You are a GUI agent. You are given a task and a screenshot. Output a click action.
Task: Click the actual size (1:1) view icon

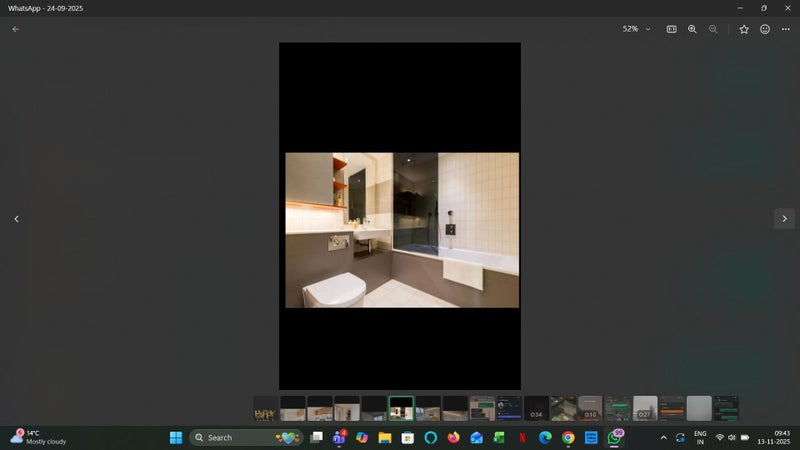[672, 29]
